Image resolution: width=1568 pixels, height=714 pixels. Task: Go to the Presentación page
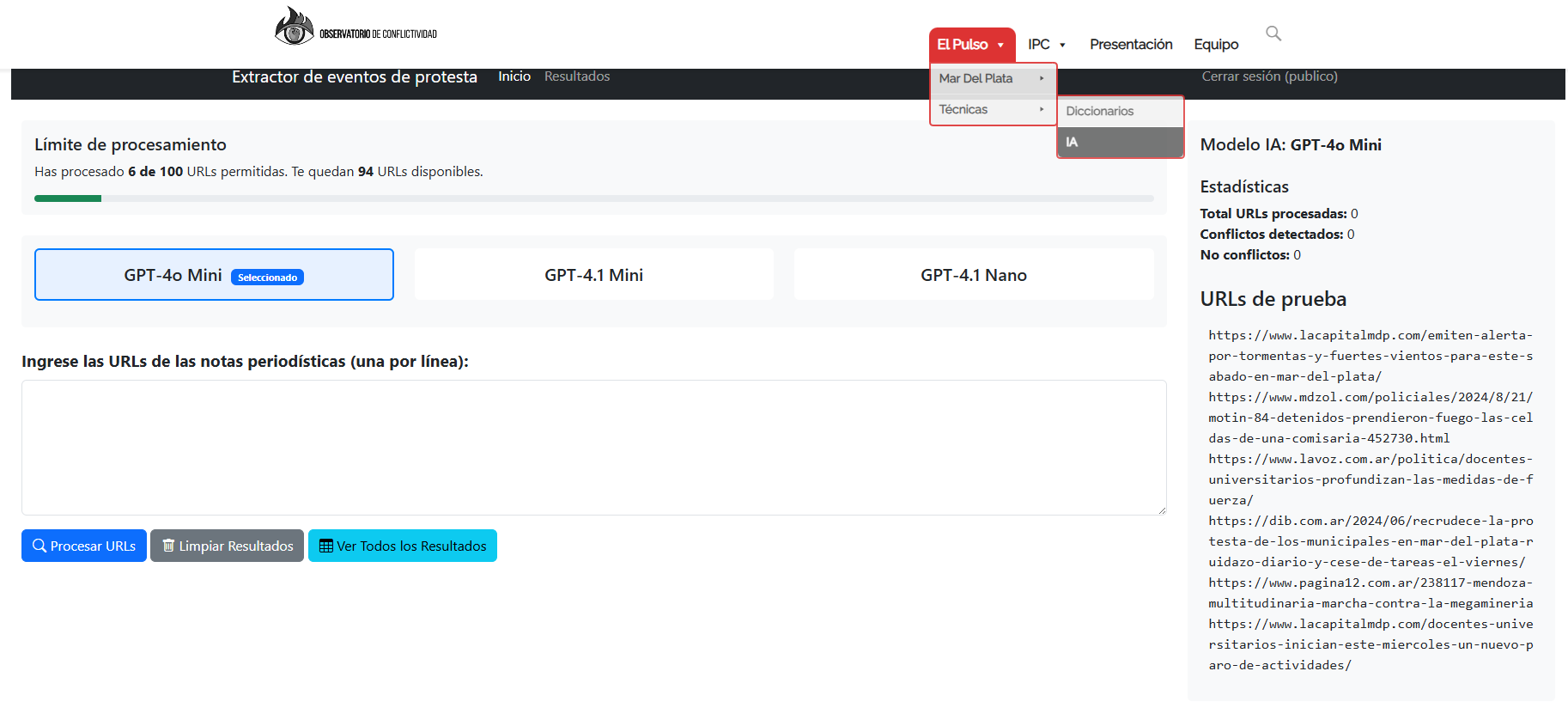[1131, 45]
